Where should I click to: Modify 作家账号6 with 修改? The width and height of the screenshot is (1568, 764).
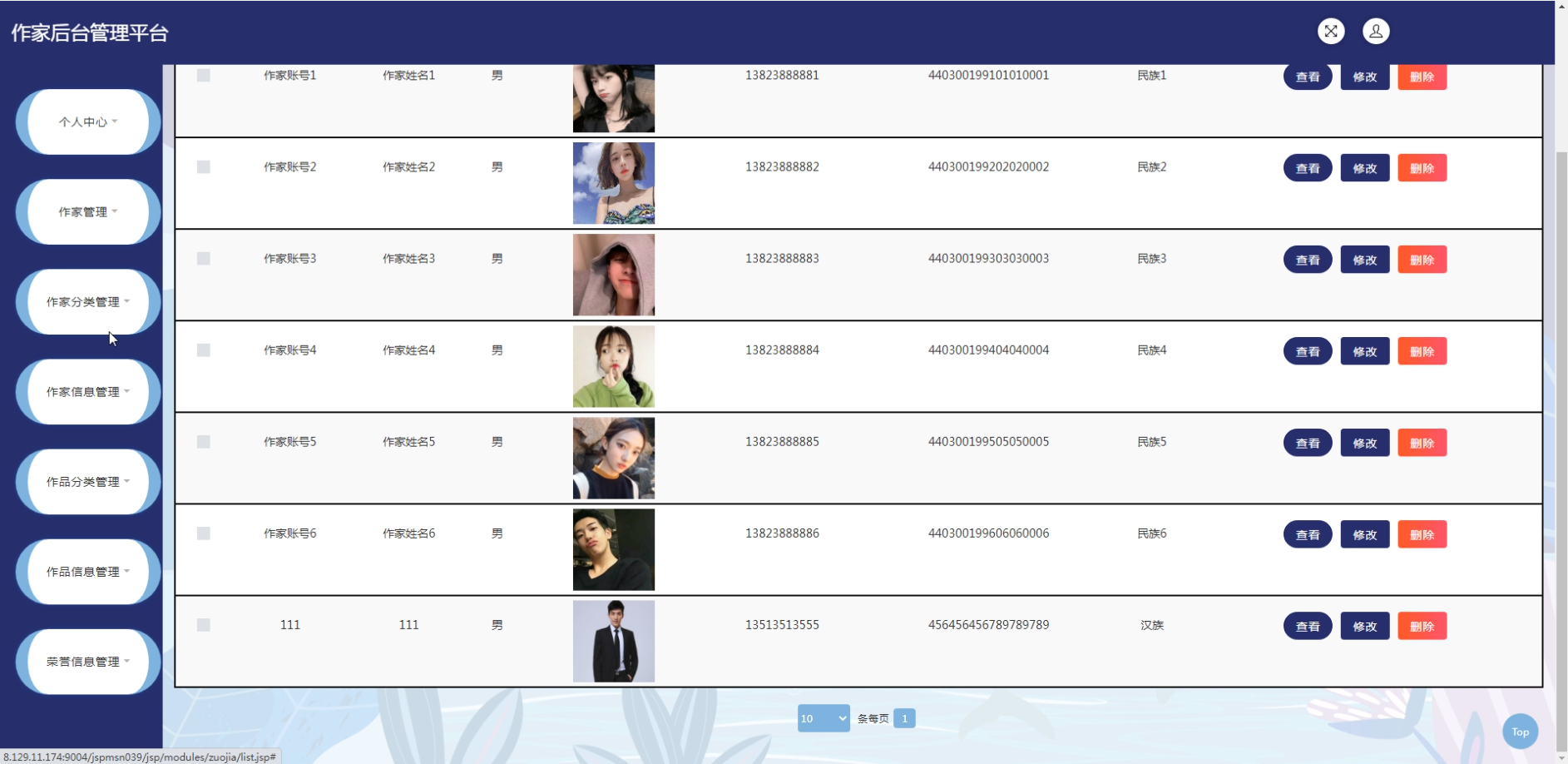[1365, 534]
